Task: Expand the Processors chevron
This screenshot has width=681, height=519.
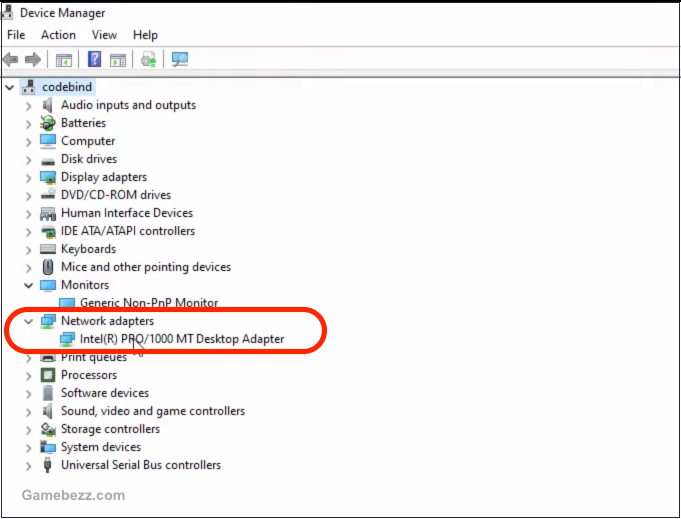Action: tap(29, 376)
